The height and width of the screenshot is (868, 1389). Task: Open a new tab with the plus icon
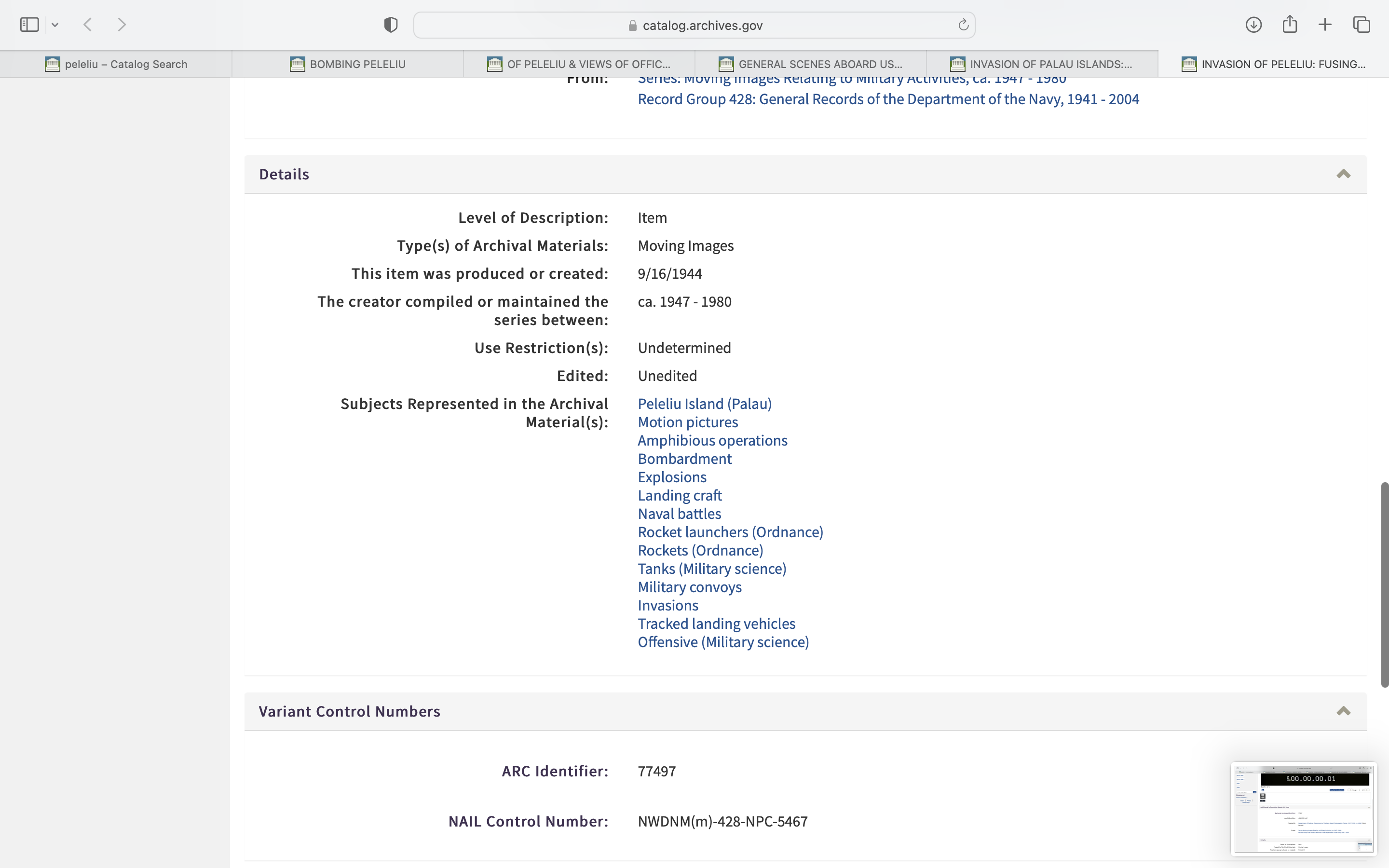(1325, 25)
